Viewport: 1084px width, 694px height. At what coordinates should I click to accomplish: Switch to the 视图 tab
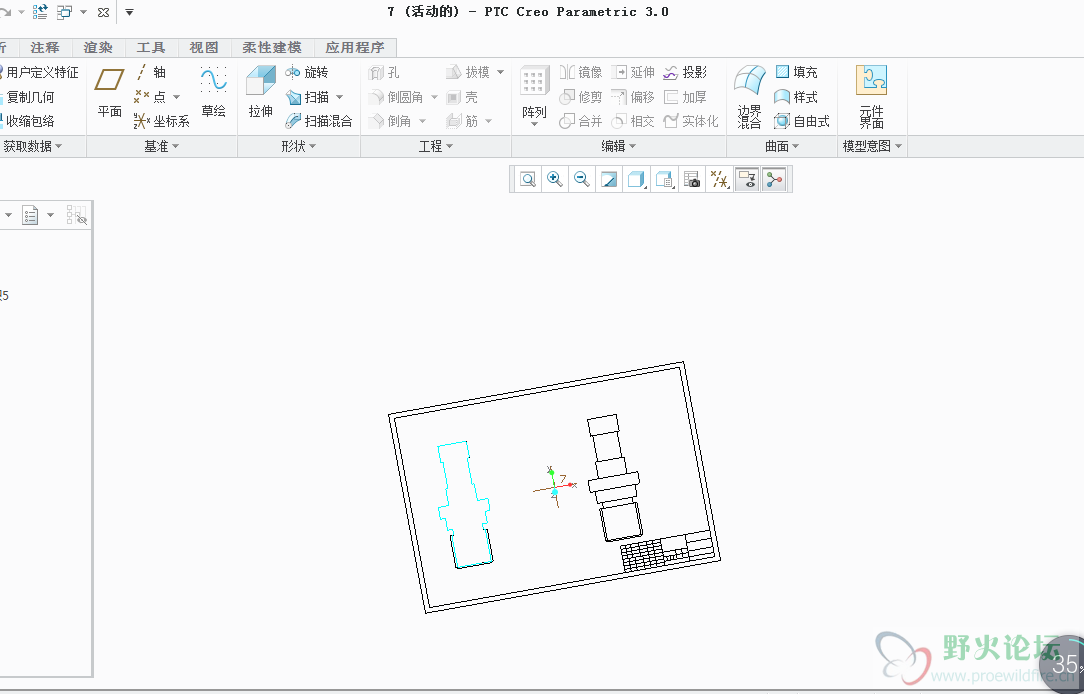(204, 48)
